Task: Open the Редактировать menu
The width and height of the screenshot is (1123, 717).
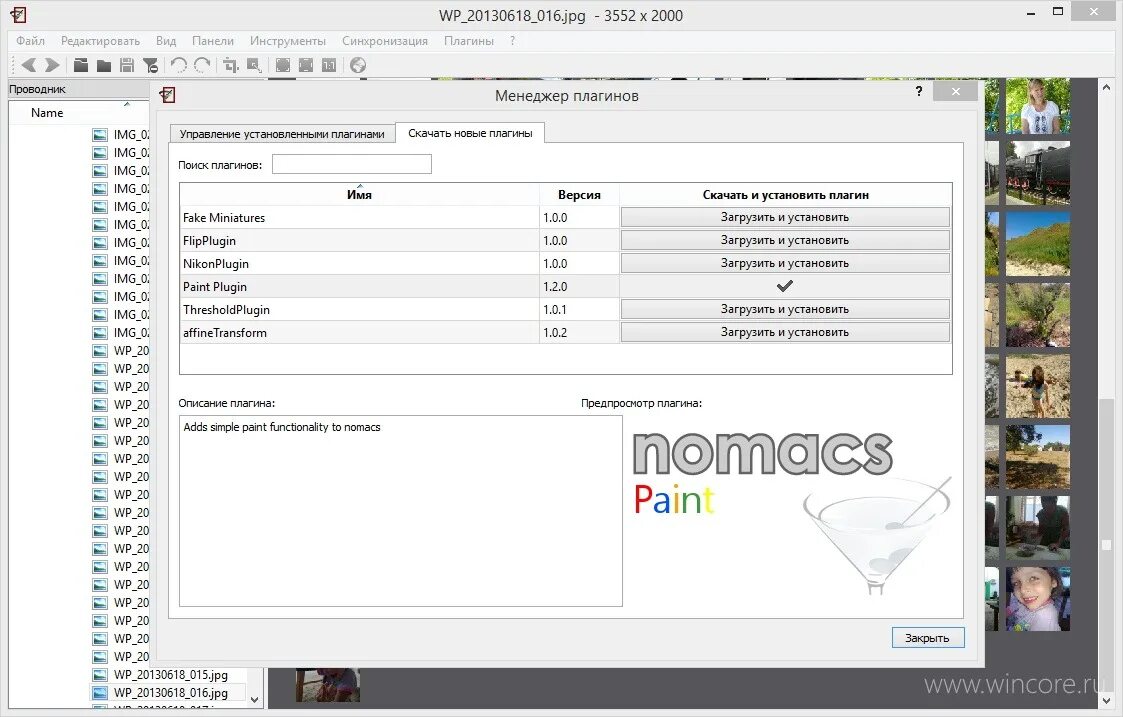Action: pos(100,41)
